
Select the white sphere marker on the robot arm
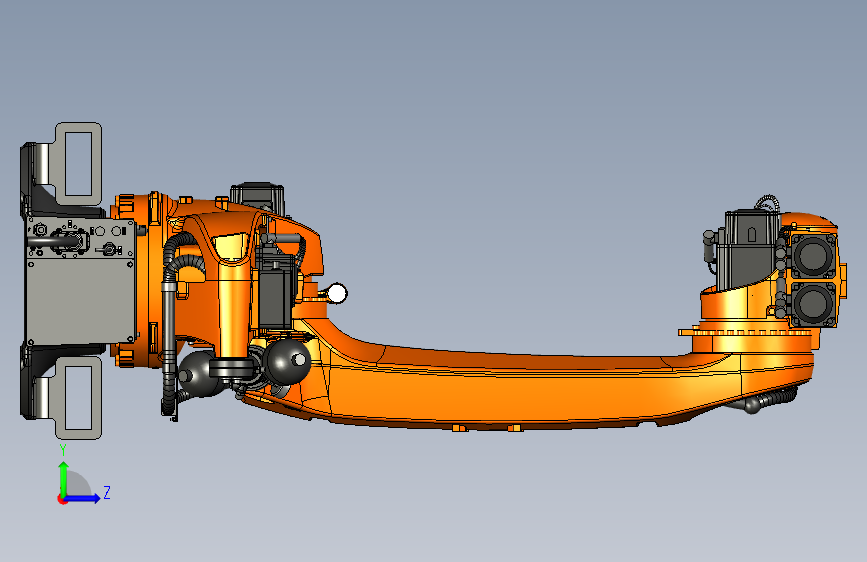click(337, 293)
